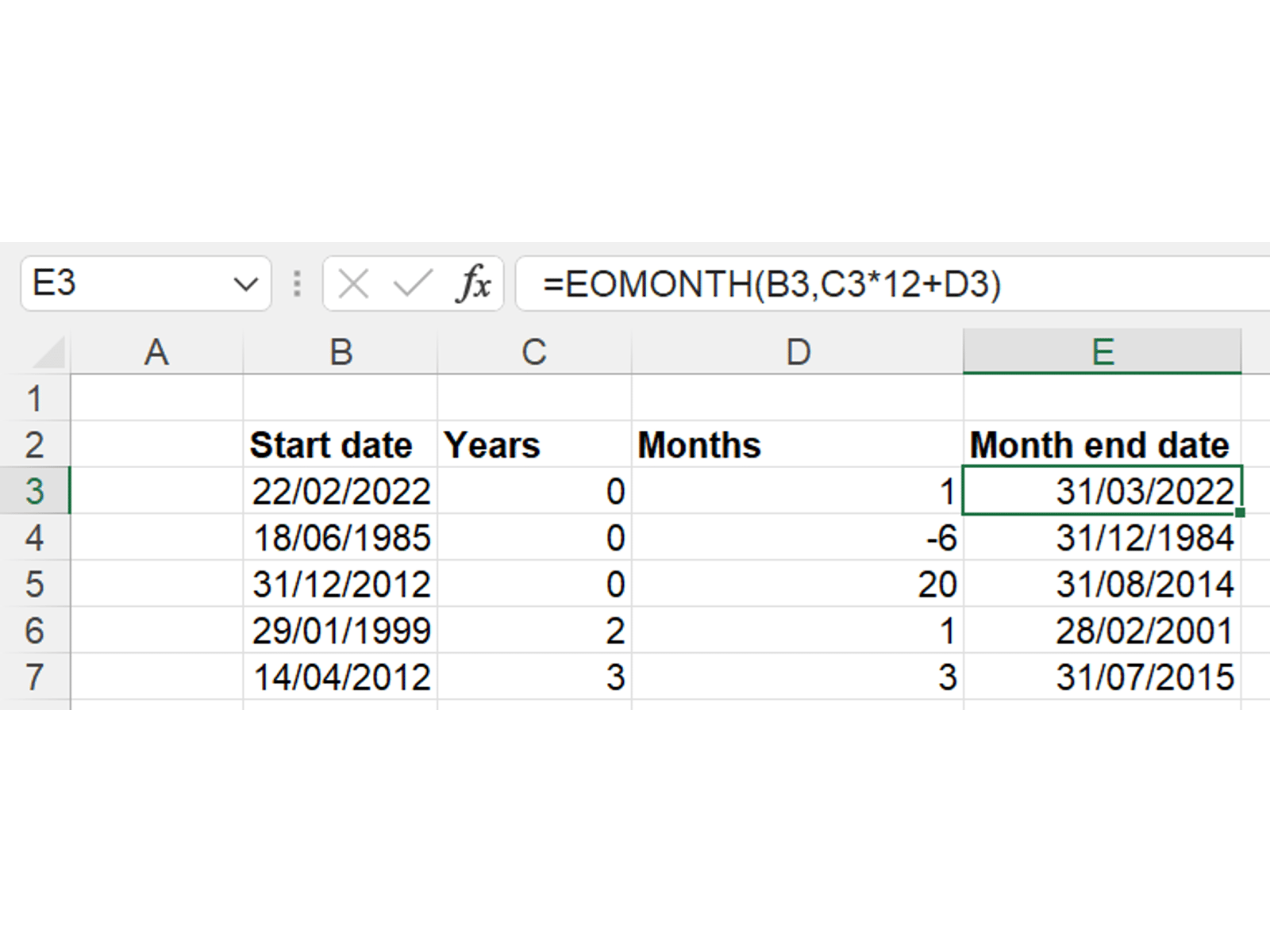The image size is (1270, 952).
Task: Click the Cancel X icon in formula bar
Action: (x=353, y=283)
